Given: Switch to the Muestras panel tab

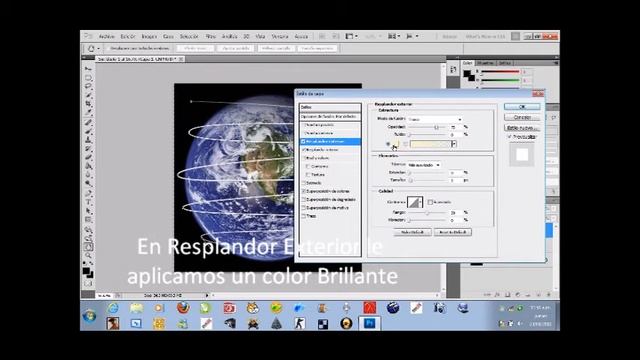Looking at the screenshot, I should [485, 63].
